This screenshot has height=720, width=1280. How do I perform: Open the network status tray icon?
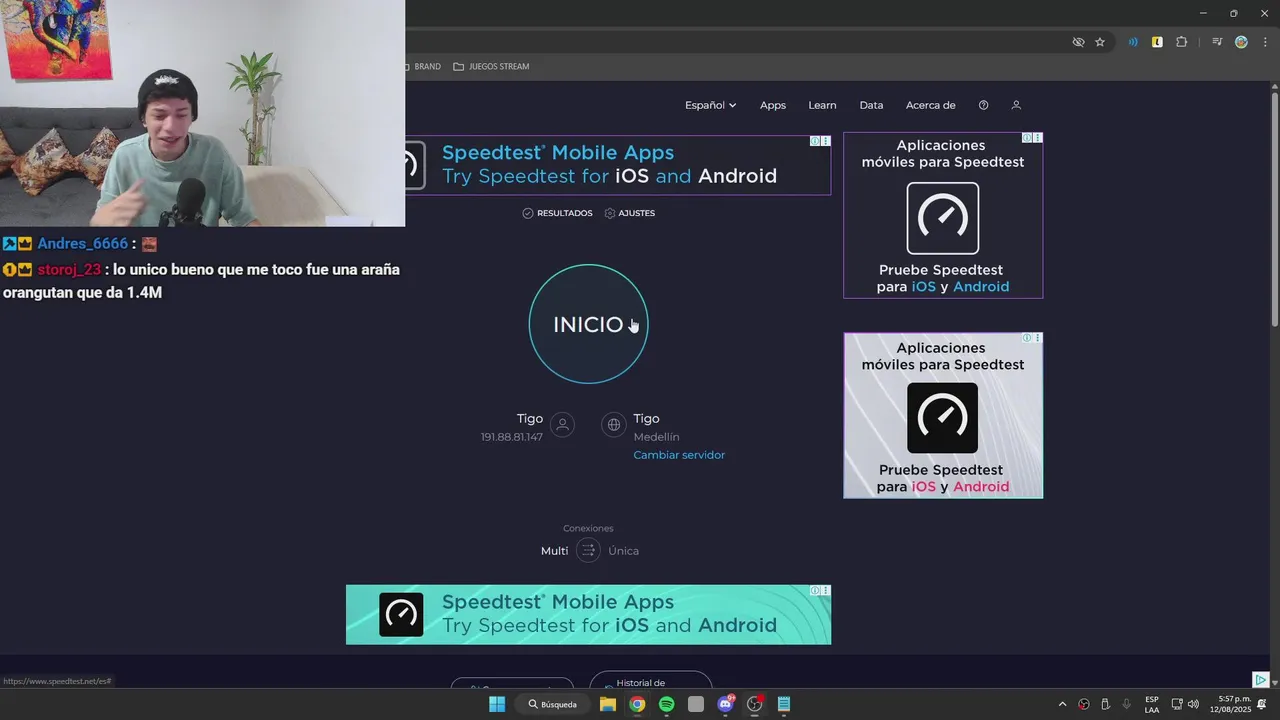pyautogui.click(x=1177, y=704)
